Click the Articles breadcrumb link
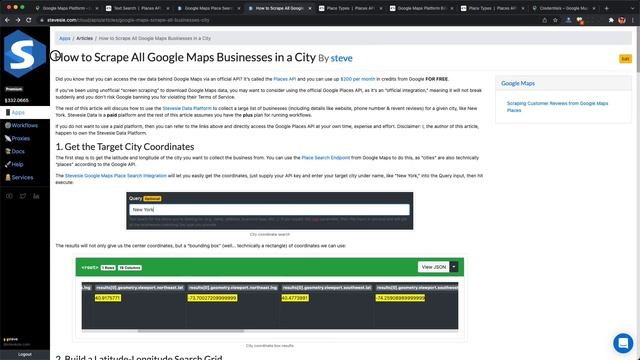 84,38
